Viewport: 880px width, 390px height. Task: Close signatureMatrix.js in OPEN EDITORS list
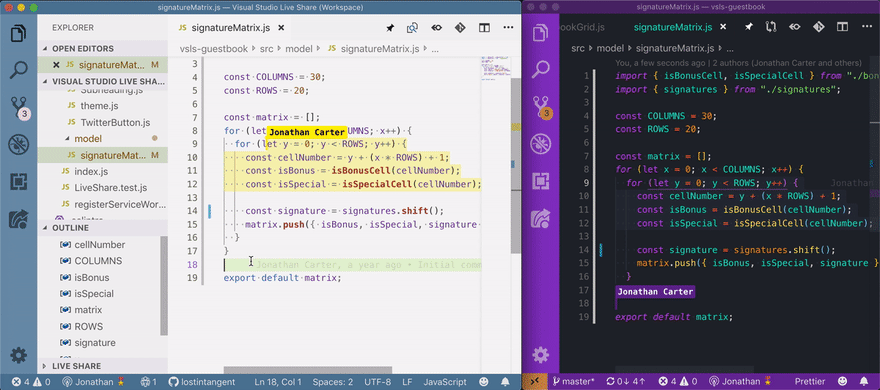click(56, 65)
